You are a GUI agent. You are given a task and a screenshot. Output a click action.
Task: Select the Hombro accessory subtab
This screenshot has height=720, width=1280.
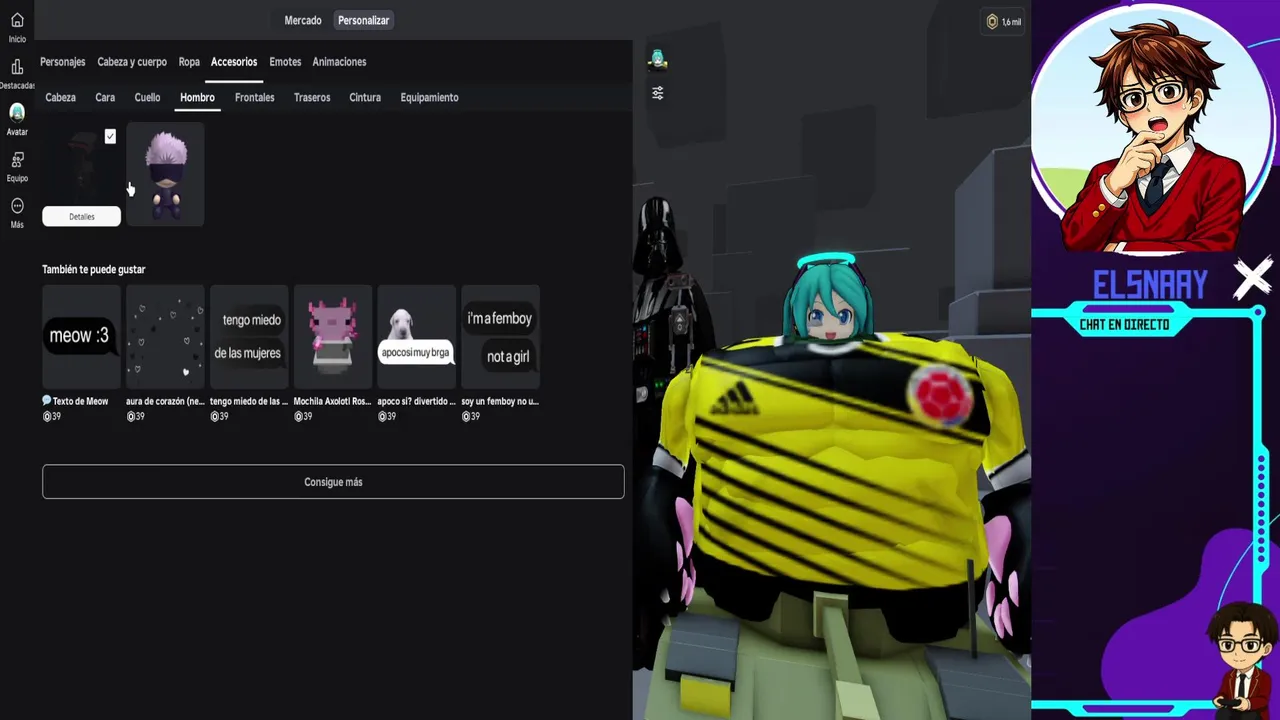point(197,98)
